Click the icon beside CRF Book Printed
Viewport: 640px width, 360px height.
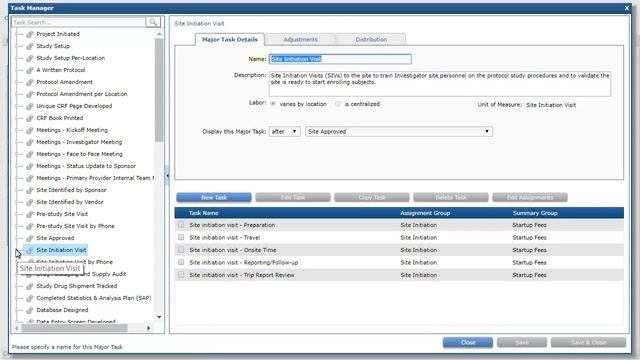(x=29, y=118)
